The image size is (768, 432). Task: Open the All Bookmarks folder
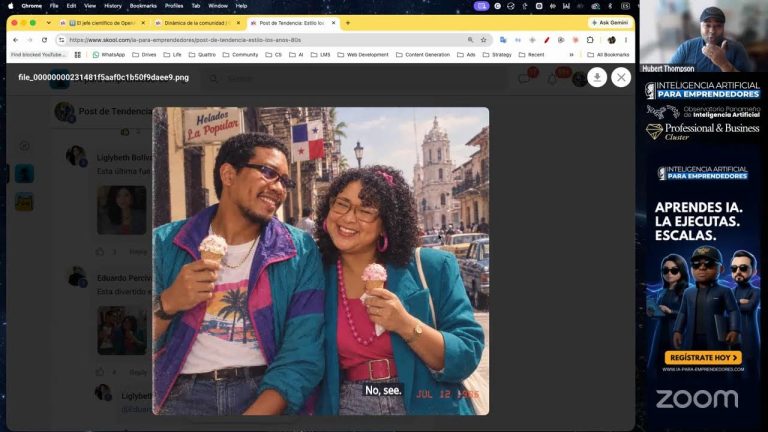[x=608, y=55]
